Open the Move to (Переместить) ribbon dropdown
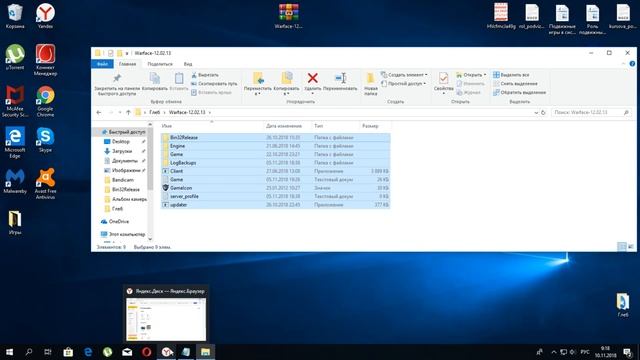This screenshot has height=360, width=640. click(x=258, y=84)
